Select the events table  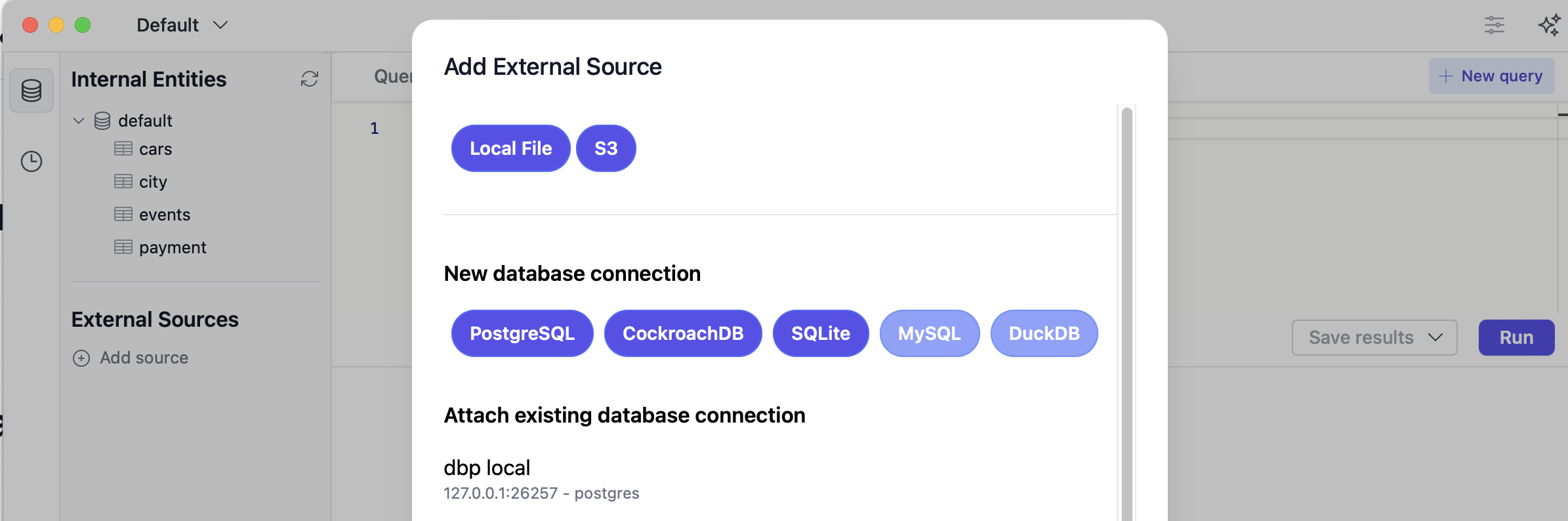pyautogui.click(x=165, y=215)
